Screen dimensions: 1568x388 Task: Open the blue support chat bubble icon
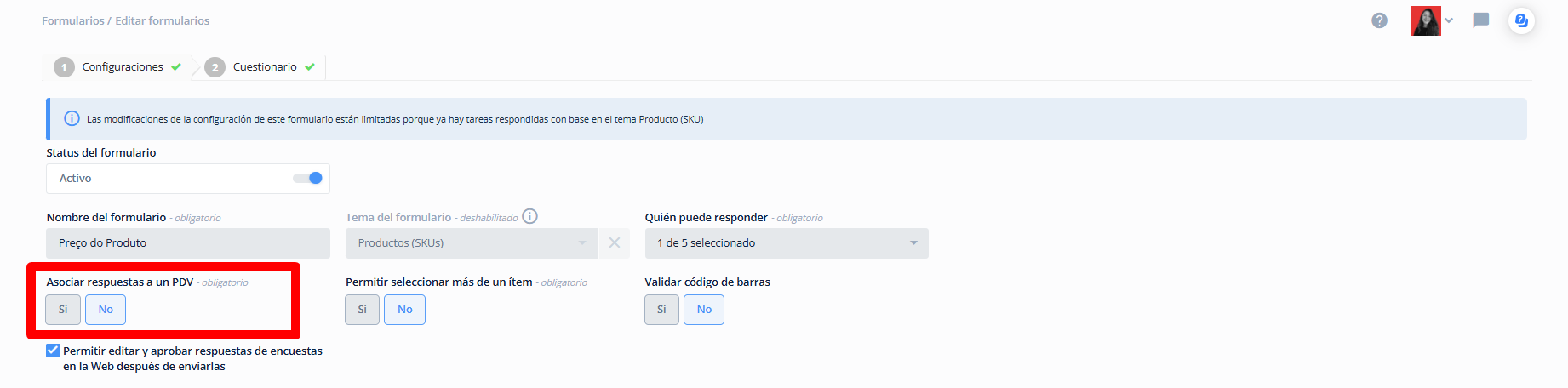click(1521, 20)
